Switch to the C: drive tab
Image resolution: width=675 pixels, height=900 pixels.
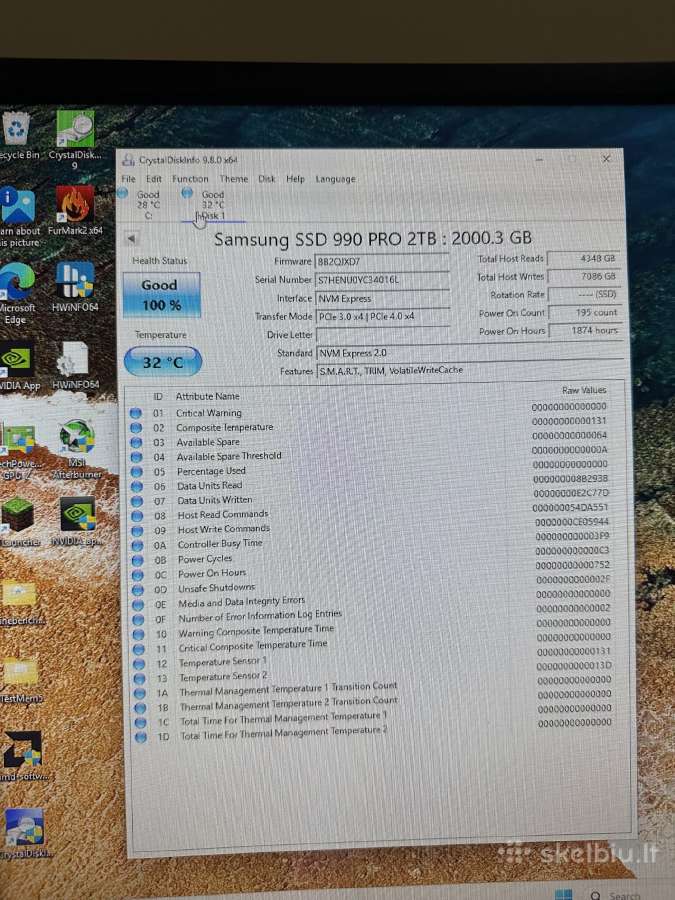[148, 205]
